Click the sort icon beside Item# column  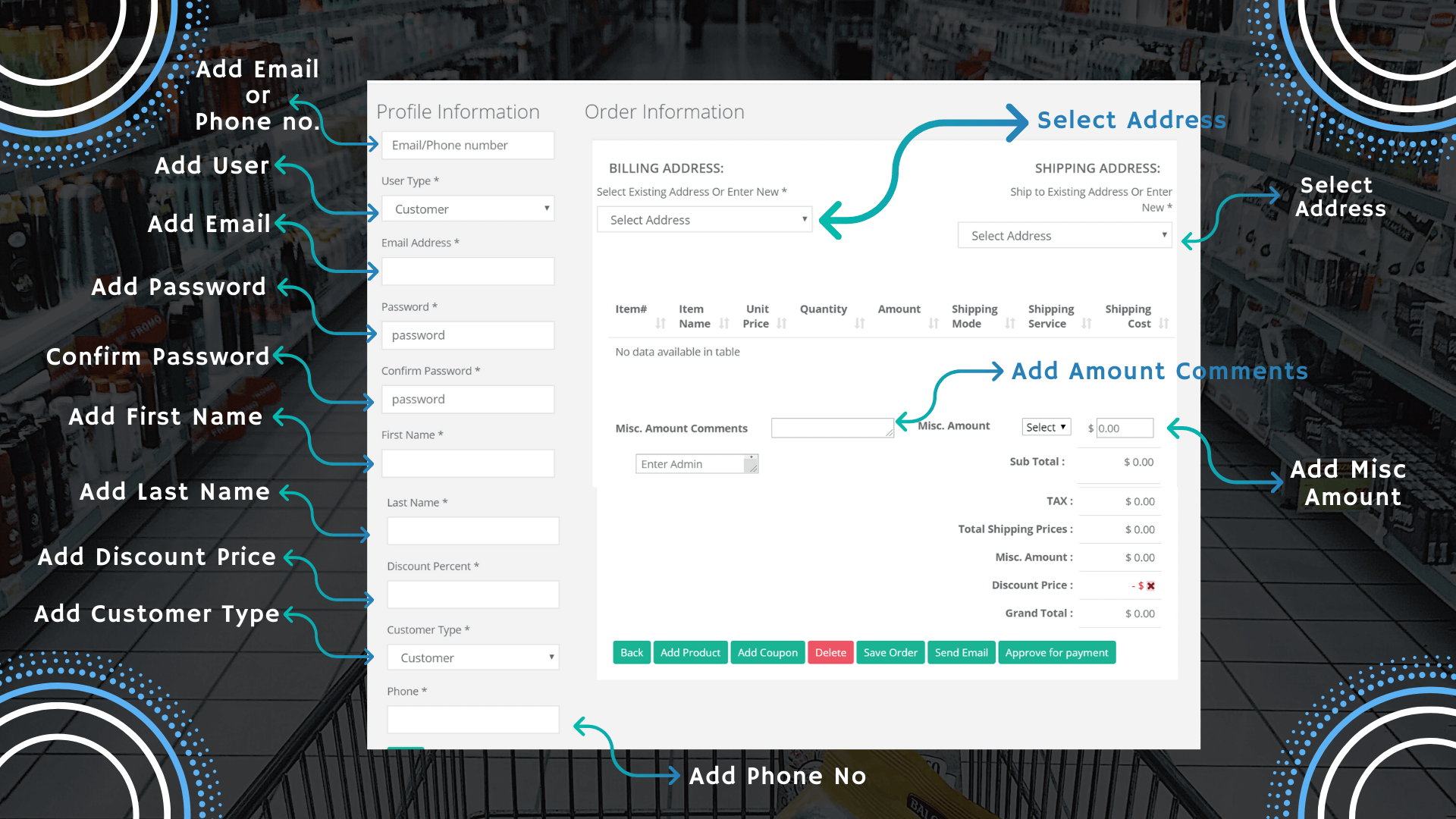661,324
